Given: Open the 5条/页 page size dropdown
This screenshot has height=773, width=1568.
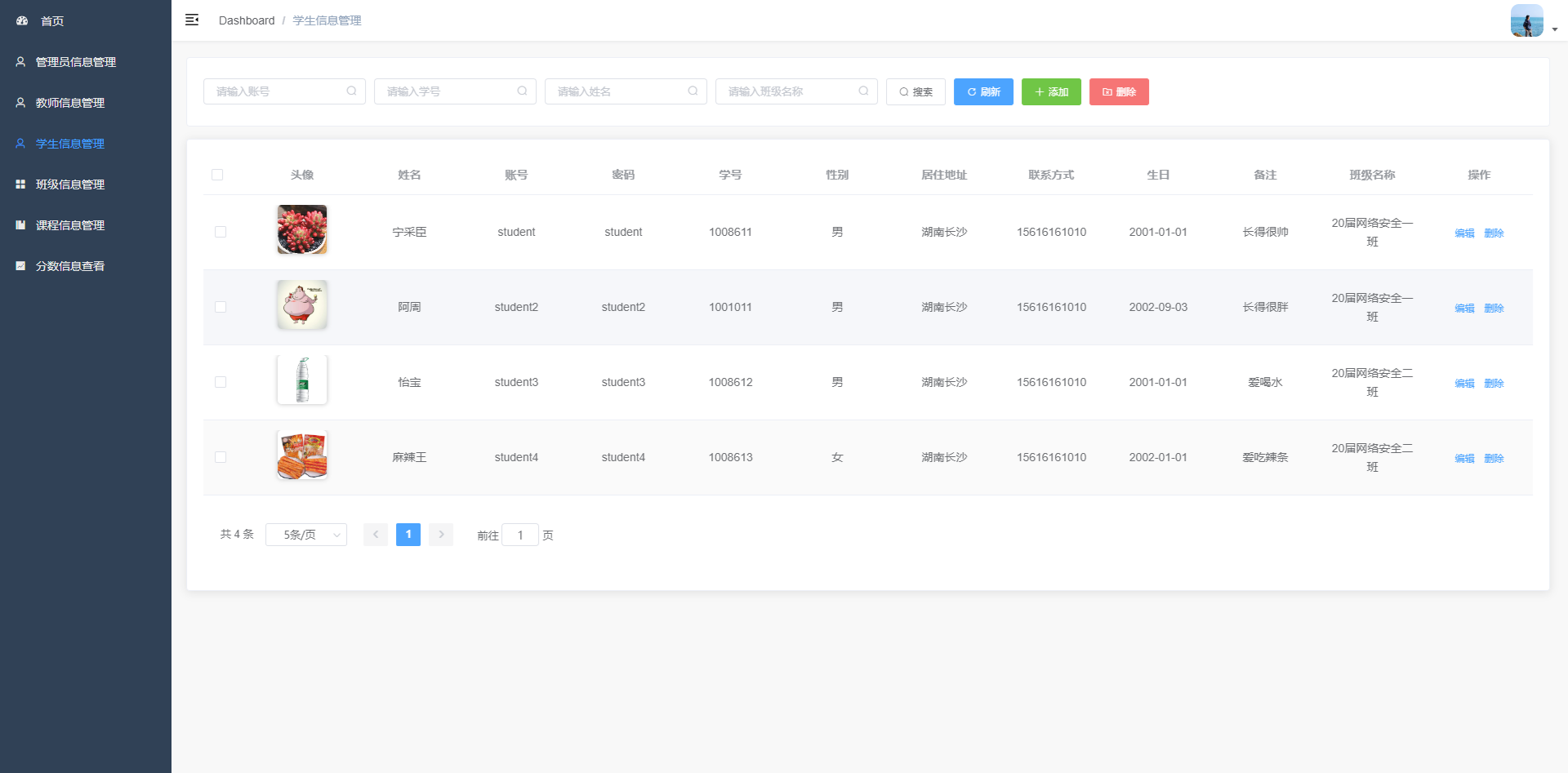Looking at the screenshot, I should coord(306,535).
